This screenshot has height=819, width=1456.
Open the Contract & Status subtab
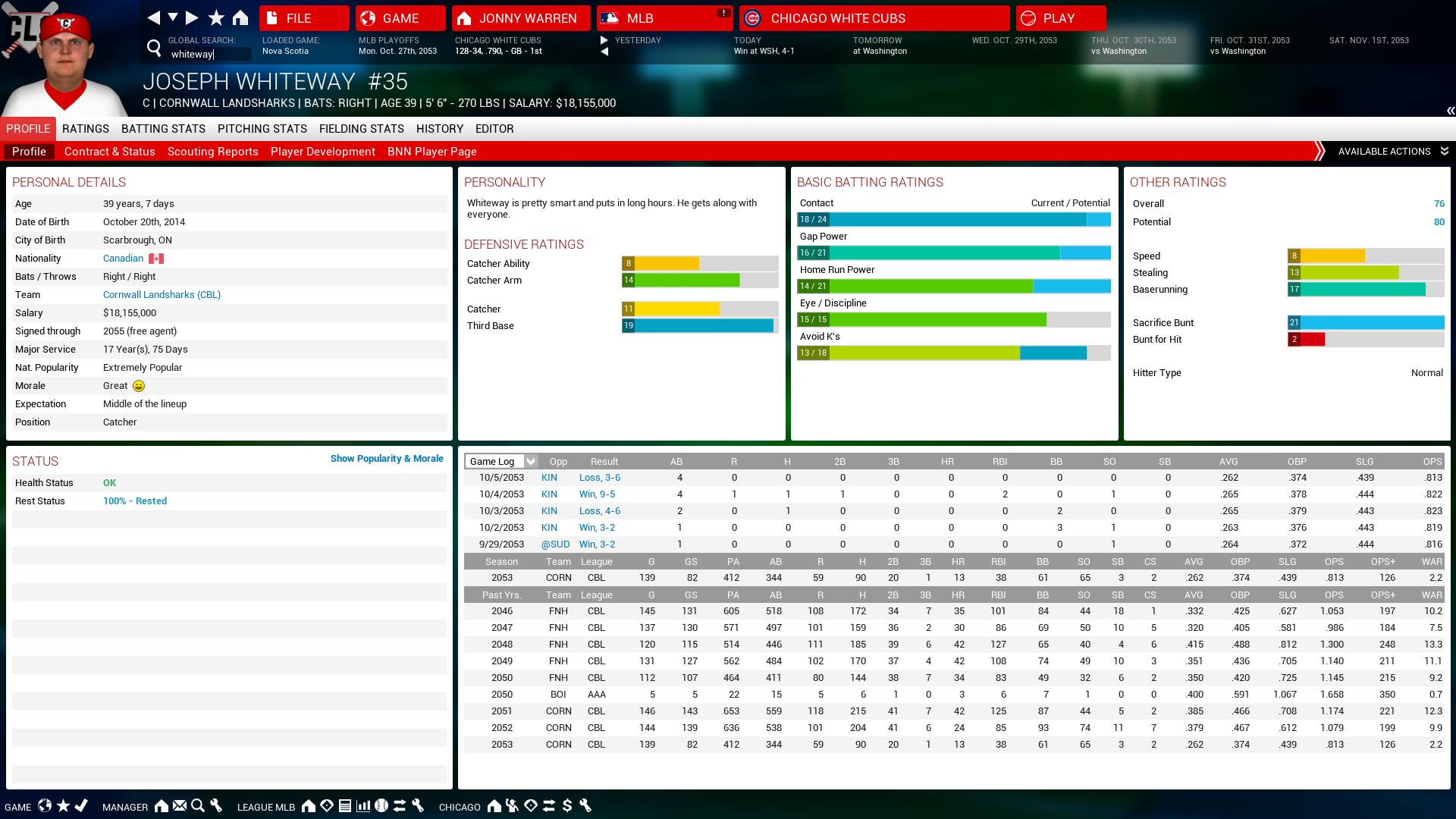(109, 152)
